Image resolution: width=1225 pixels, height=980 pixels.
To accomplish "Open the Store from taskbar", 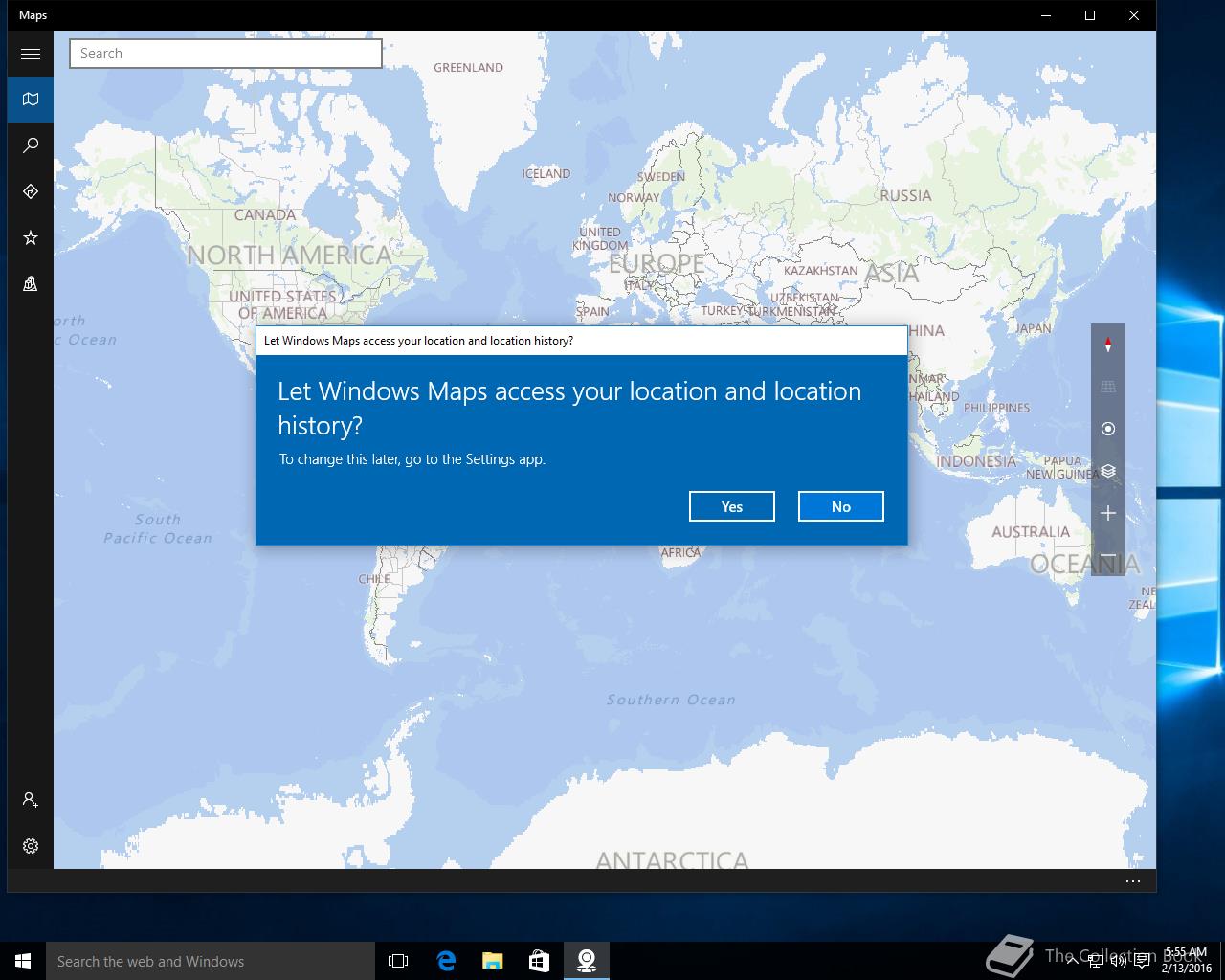I will (x=539, y=961).
